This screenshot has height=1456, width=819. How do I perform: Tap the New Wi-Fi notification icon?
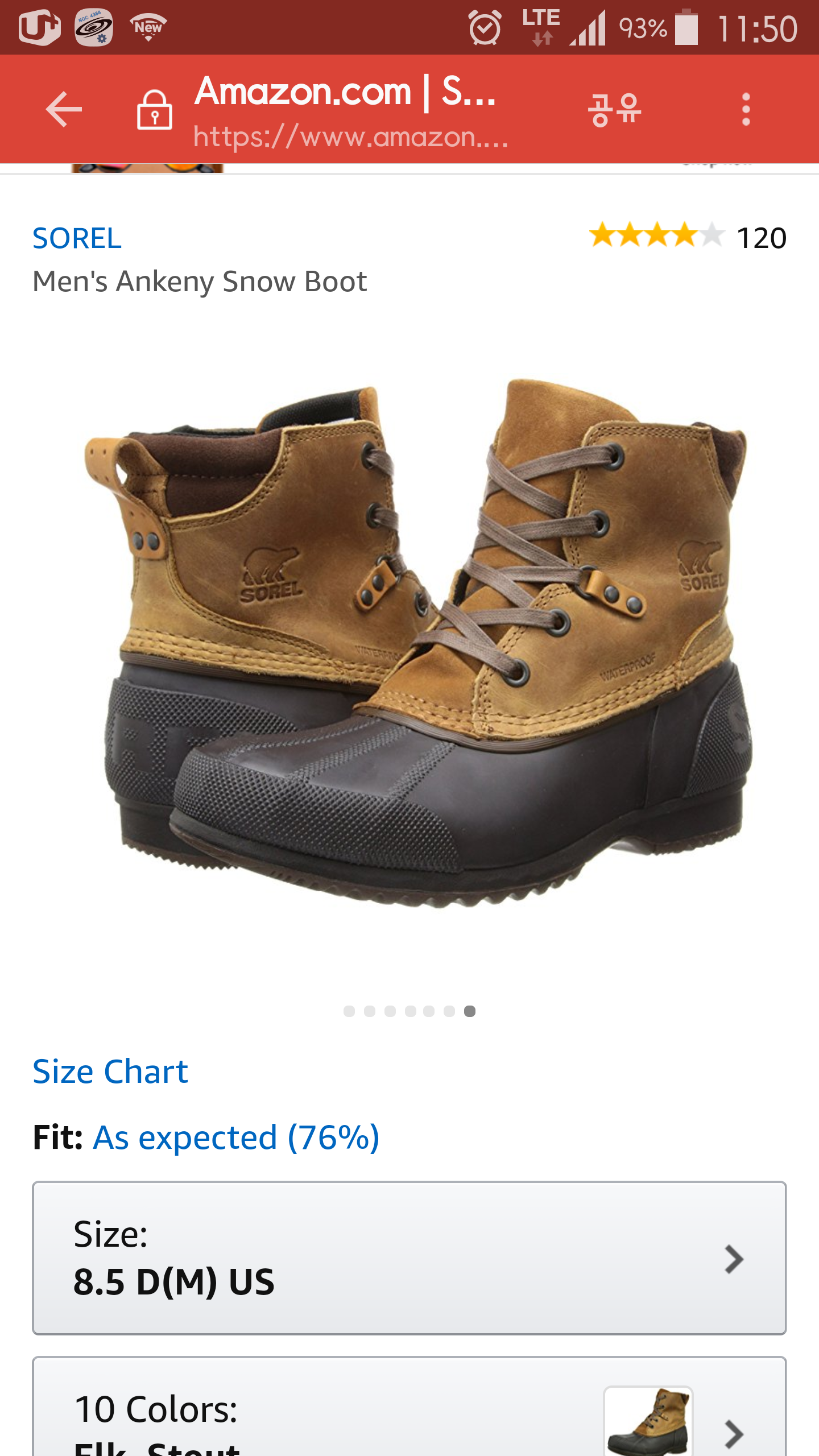pyautogui.click(x=148, y=27)
